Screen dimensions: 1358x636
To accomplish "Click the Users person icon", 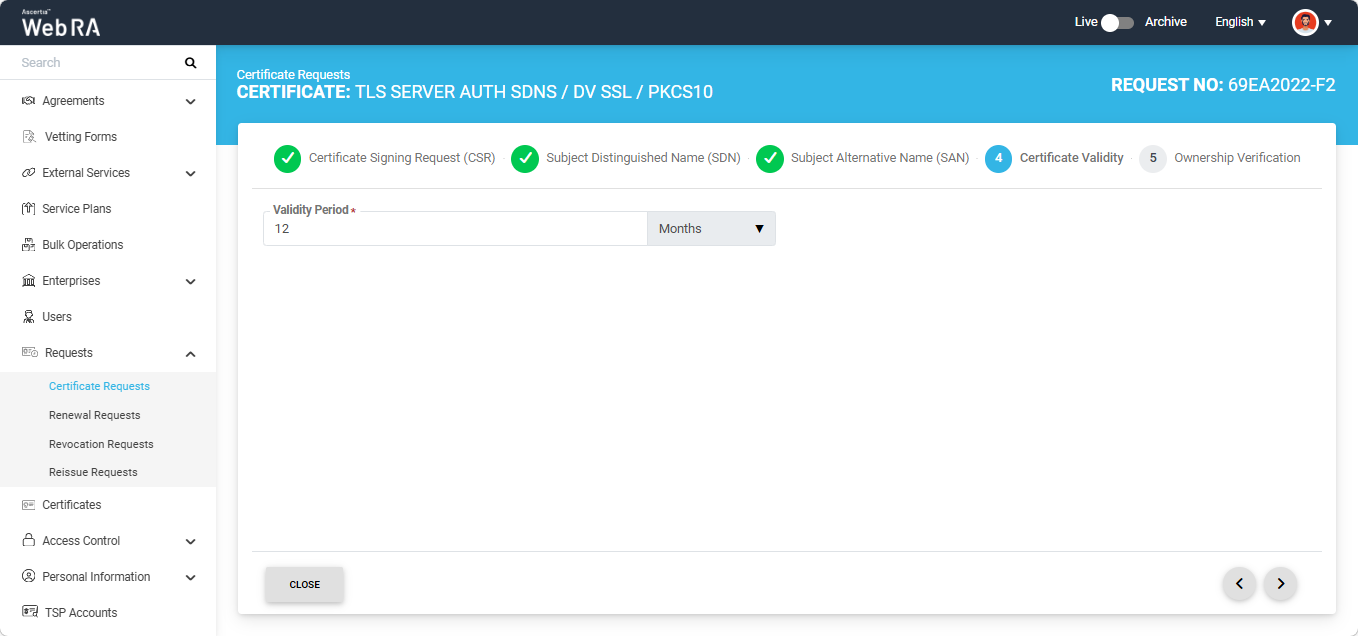I will [x=29, y=317].
